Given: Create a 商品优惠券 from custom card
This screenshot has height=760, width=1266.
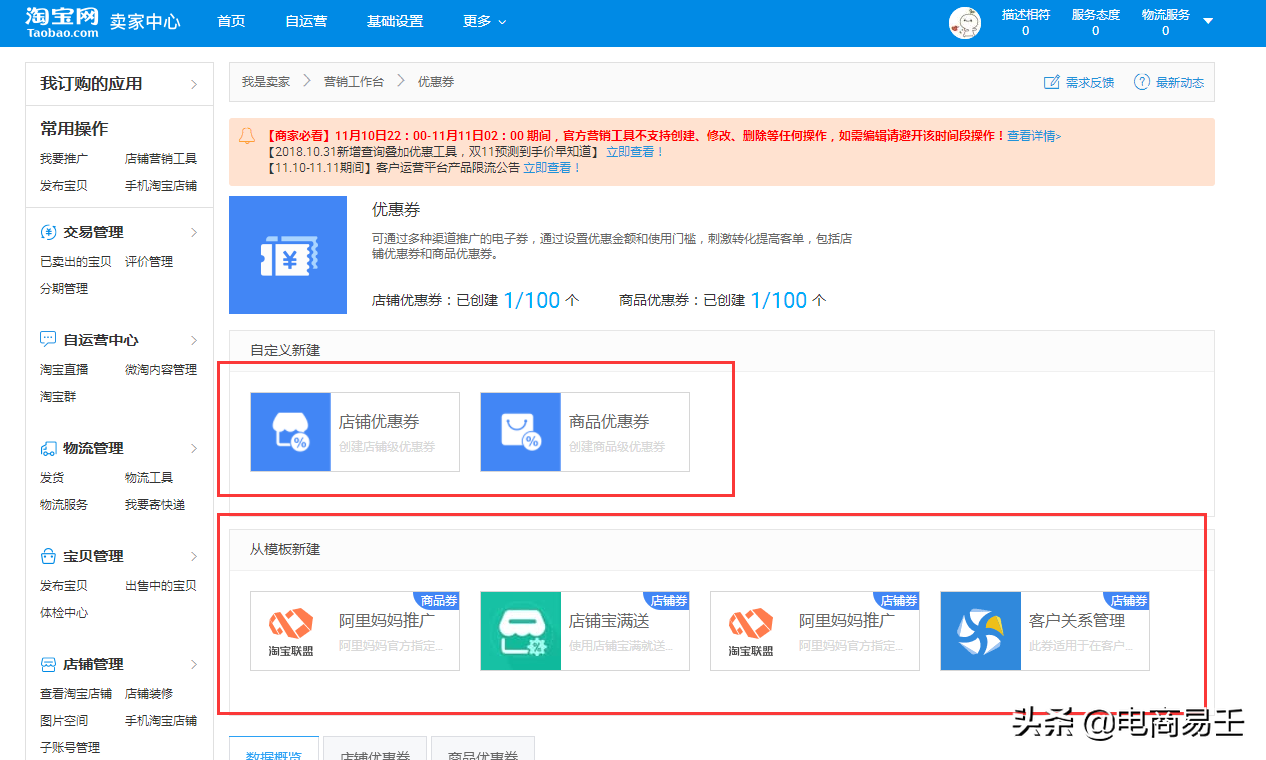Looking at the screenshot, I should pos(585,432).
